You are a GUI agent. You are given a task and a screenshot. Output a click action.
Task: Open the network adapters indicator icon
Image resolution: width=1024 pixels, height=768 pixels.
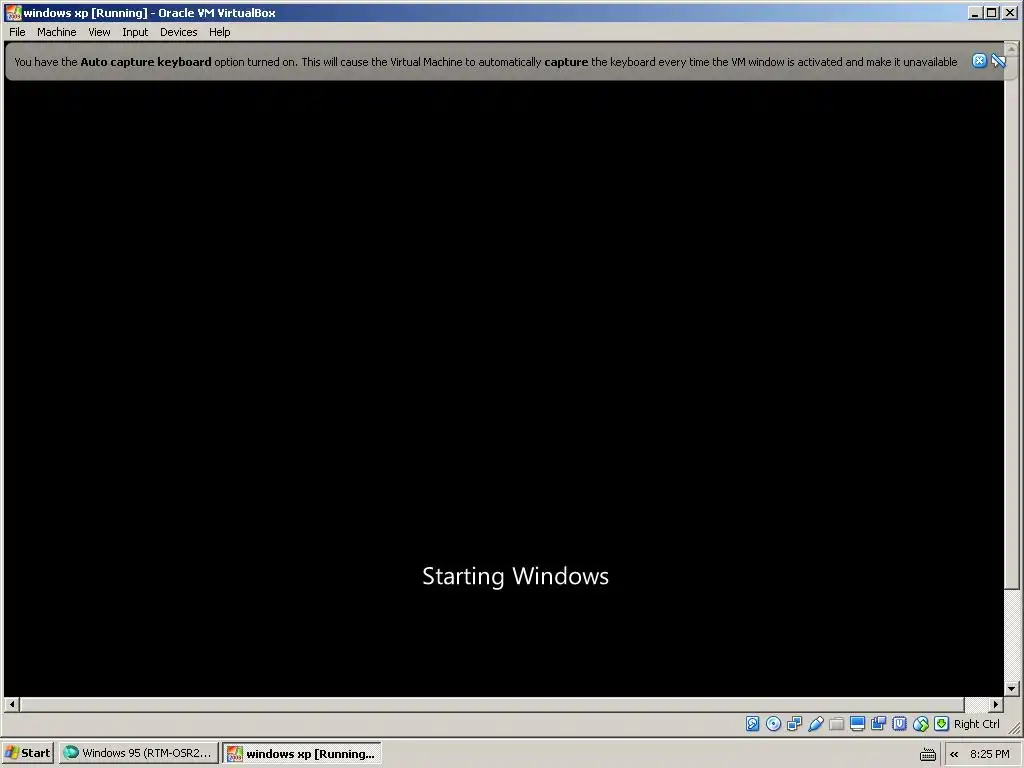tap(794, 724)
